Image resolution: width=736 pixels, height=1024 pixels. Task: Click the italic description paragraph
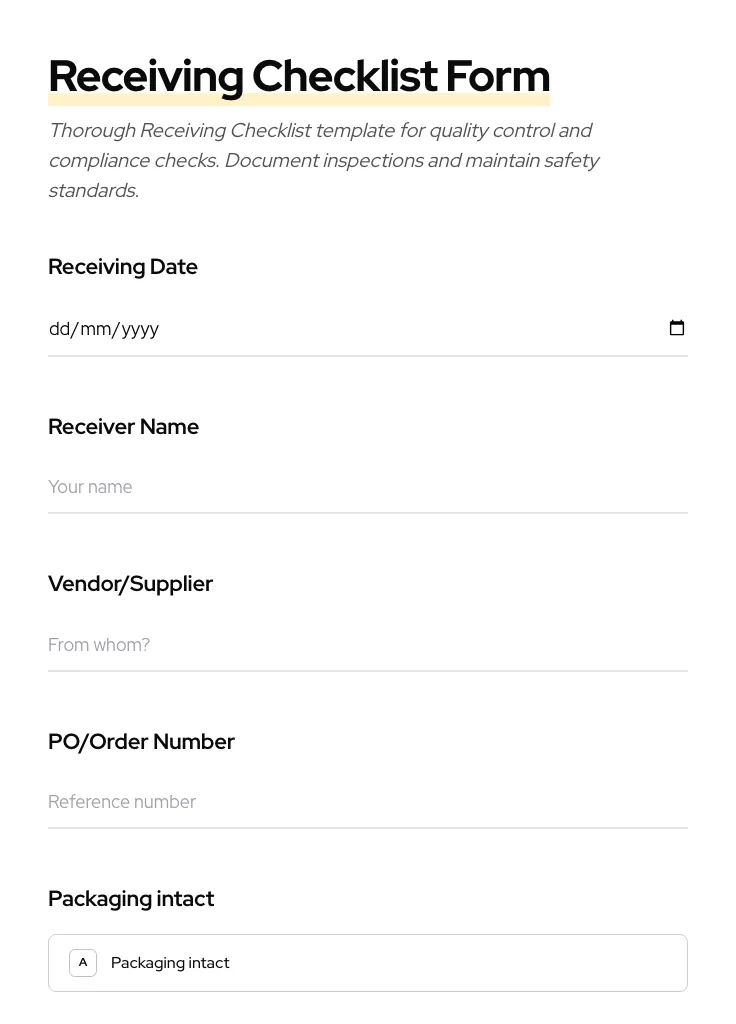pos(324,160)
